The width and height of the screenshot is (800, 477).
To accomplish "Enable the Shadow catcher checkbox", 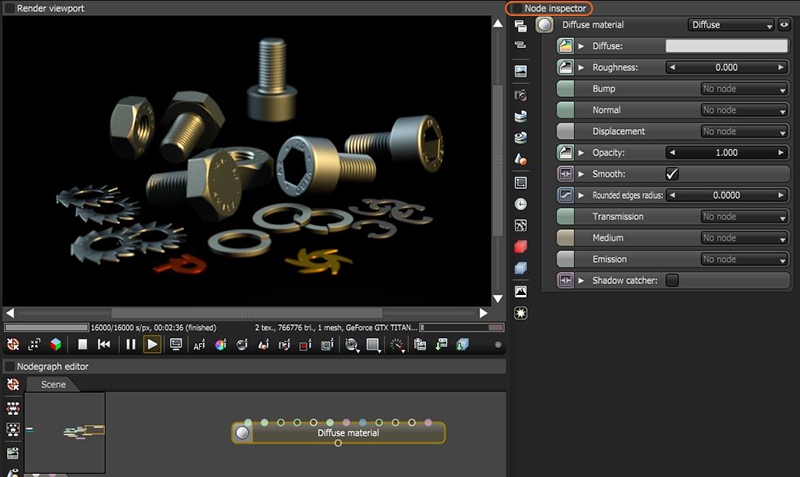I will coord(672,281).
